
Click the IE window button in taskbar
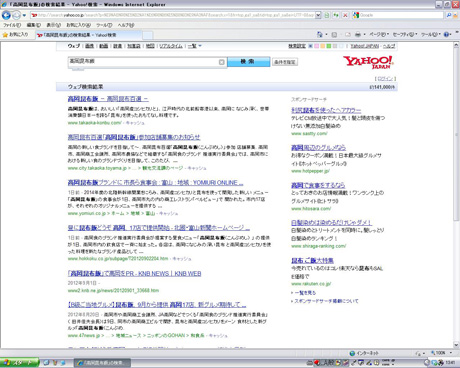(102, 363)
